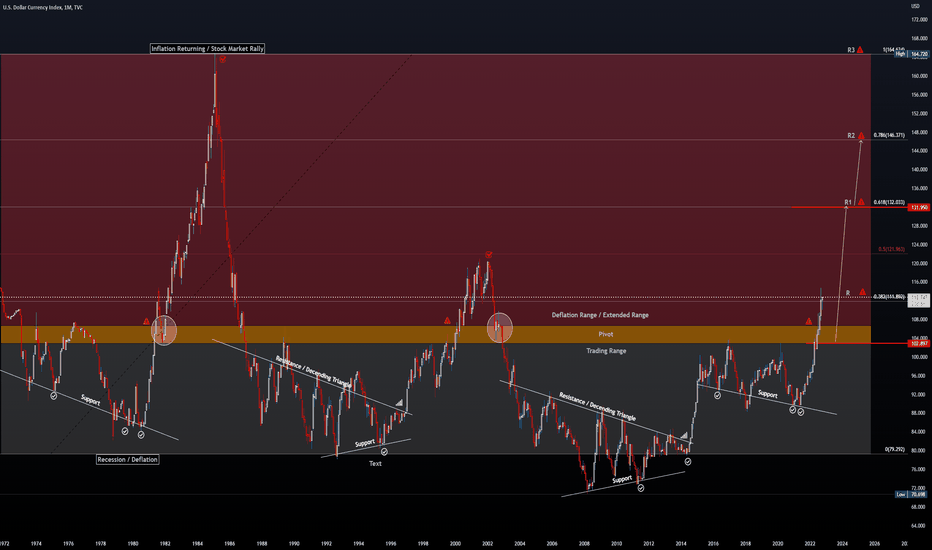Select the 0.5(121.963) Fibonacci level label

(892, 249)
